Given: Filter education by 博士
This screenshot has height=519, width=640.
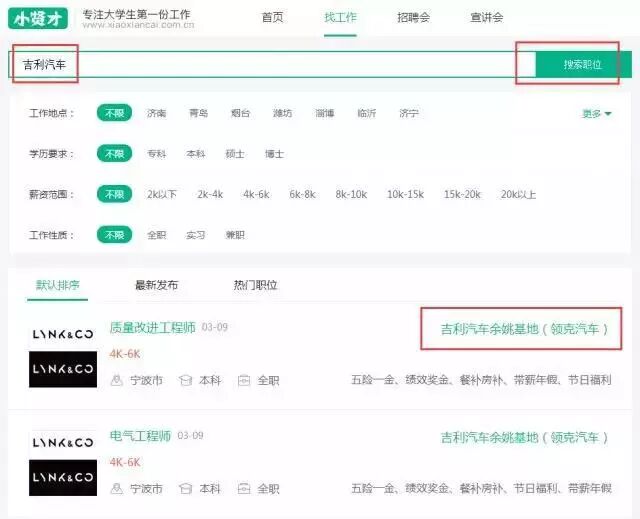Looking at the screenshot, I should pyautogui.click(x=274, y=154).
